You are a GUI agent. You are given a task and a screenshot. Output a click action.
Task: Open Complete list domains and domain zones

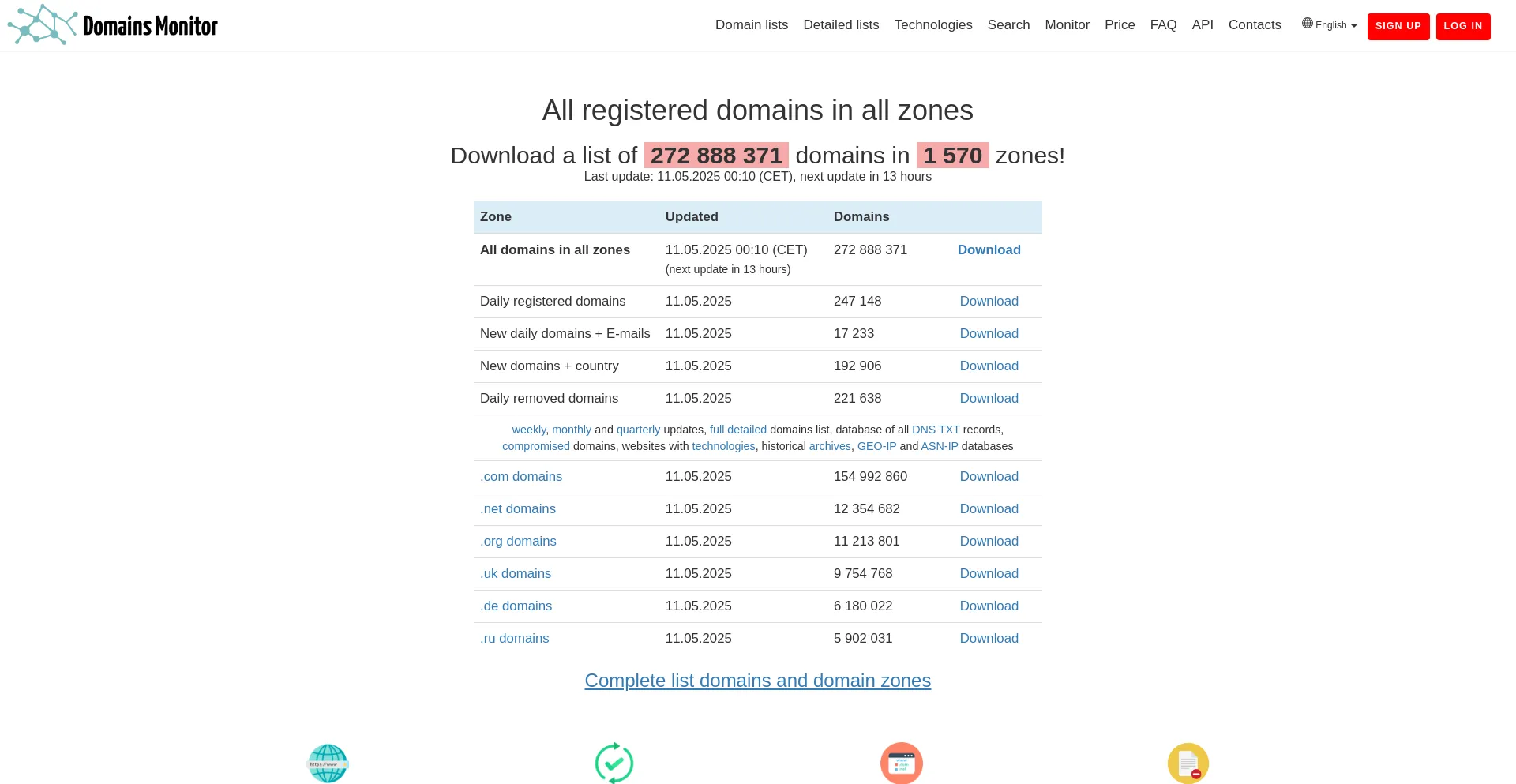758,681
